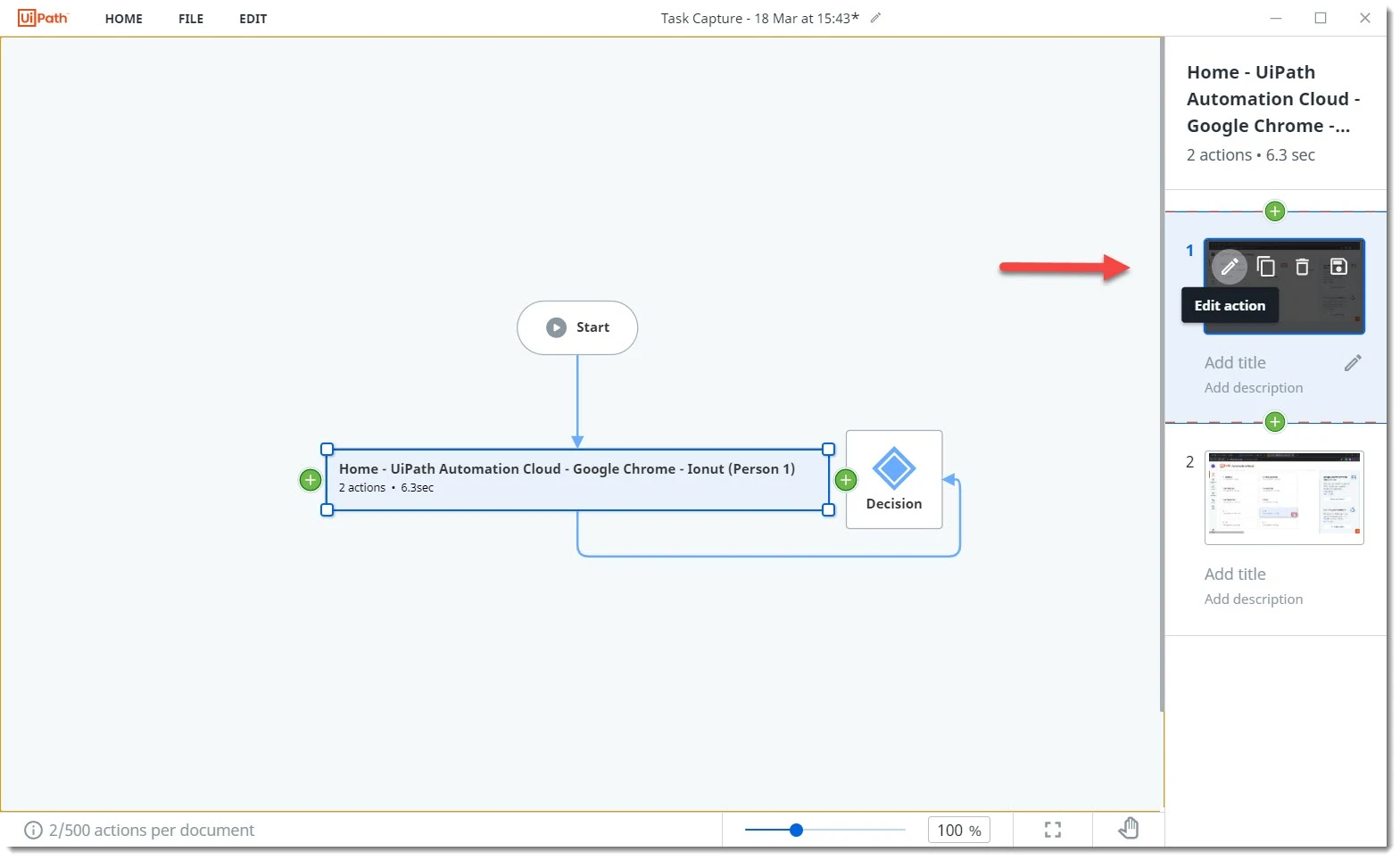Click the pencil icon beside Add title

tap(1353, 363)
